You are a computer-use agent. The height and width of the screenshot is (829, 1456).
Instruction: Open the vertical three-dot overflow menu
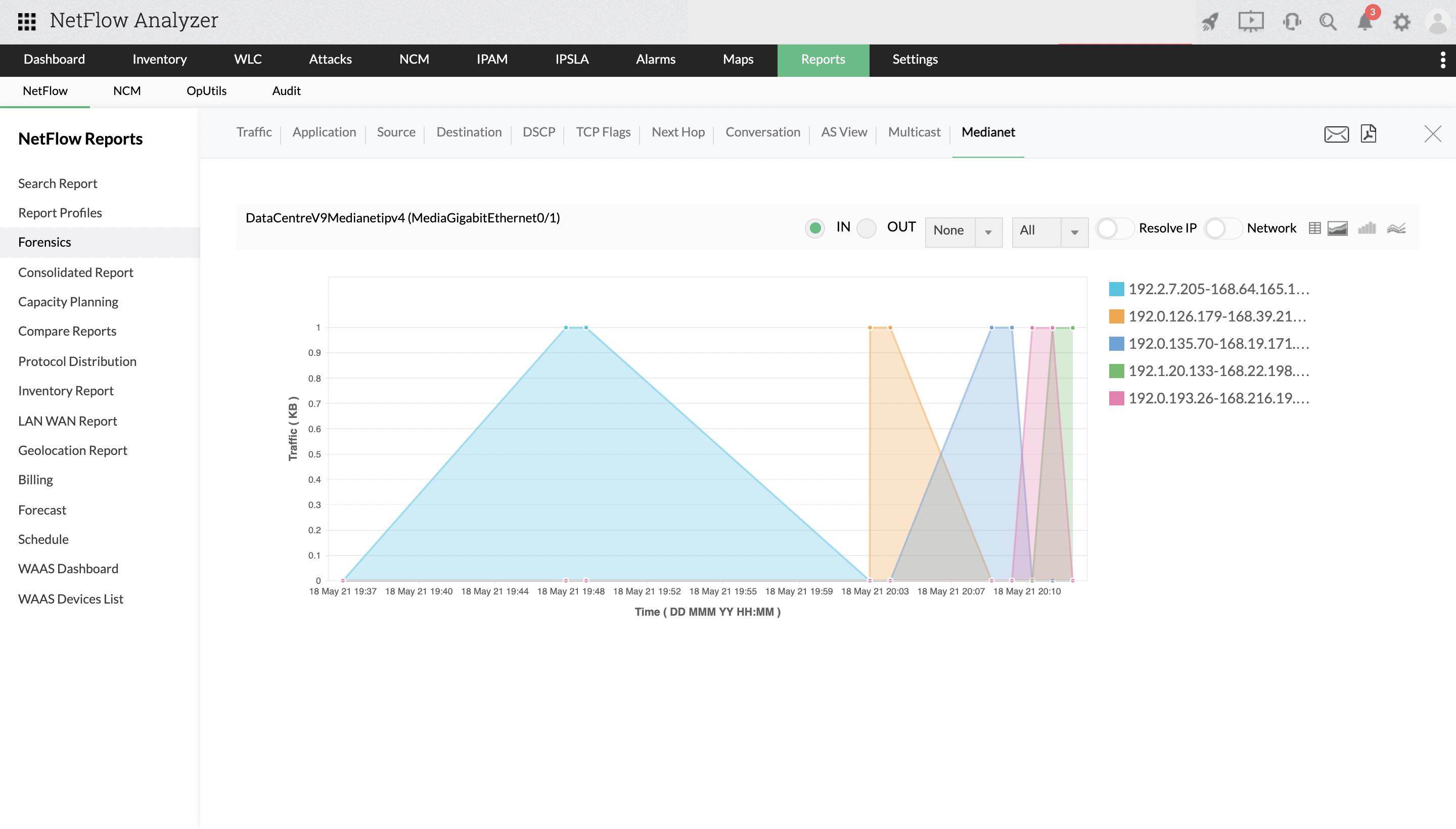(x=1442, y=60)
